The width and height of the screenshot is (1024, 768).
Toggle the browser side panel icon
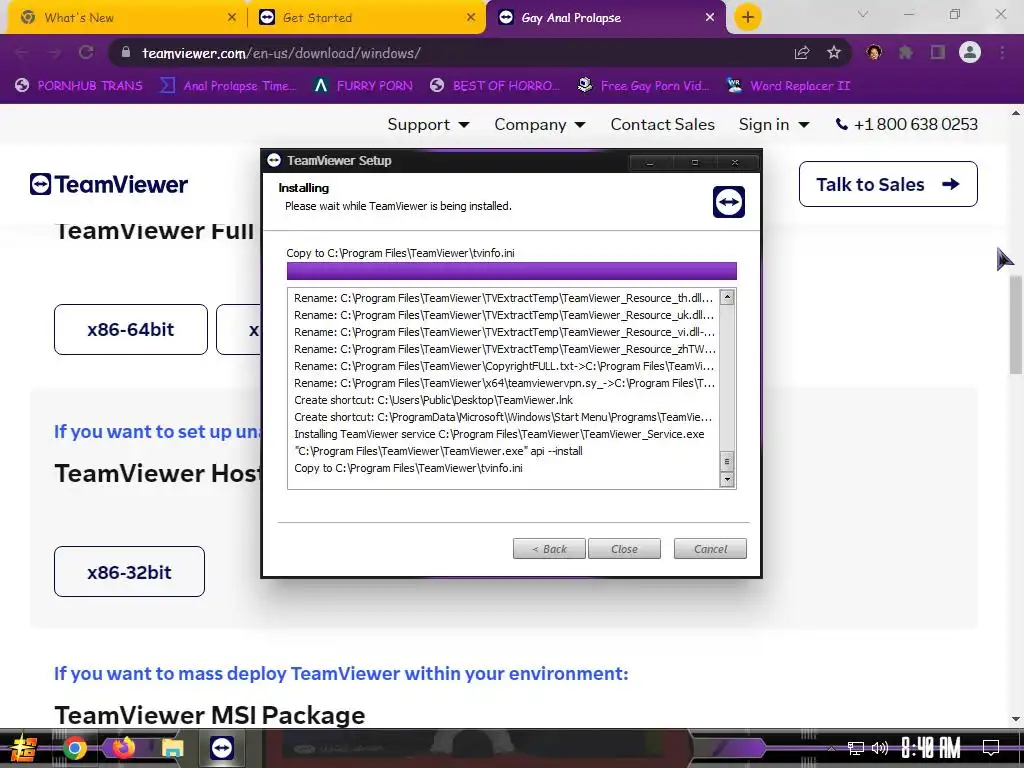click(x=938, y=53)
